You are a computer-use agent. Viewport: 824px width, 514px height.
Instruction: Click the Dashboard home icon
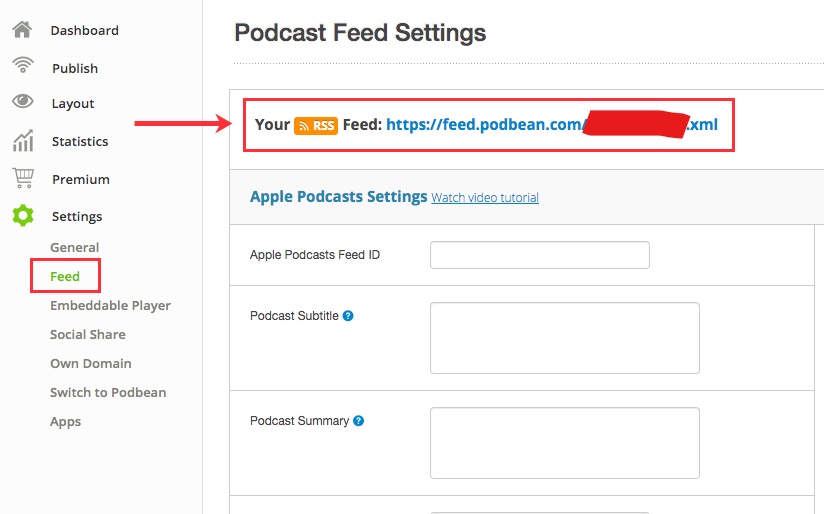(x=23, y=29)
